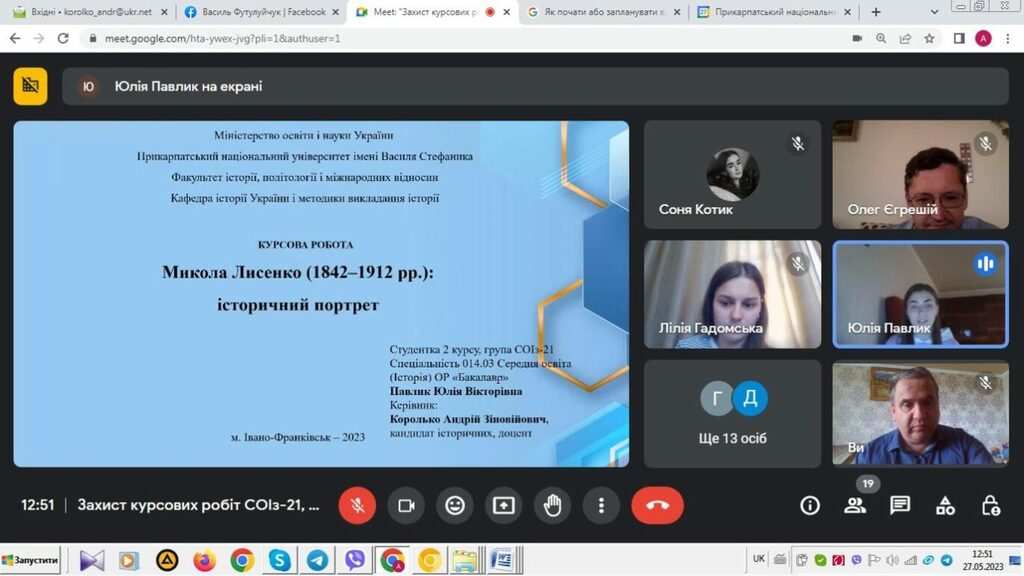The width and height of the screenshot is (1024, 576).
Task: Expand the "Ще 13 осіб" participants tile
Action: pos(732,413)
